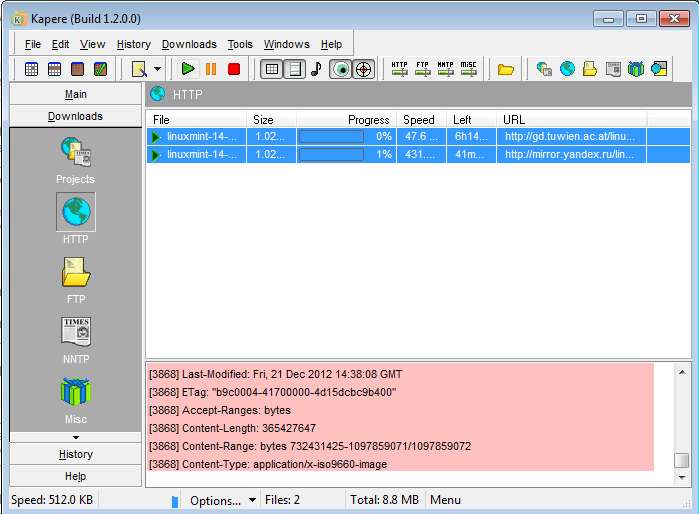The image size is (699, 514).
Task: Select HTTP globe in the sidebar
Action: pyautogui.click(x=75, y=218)
